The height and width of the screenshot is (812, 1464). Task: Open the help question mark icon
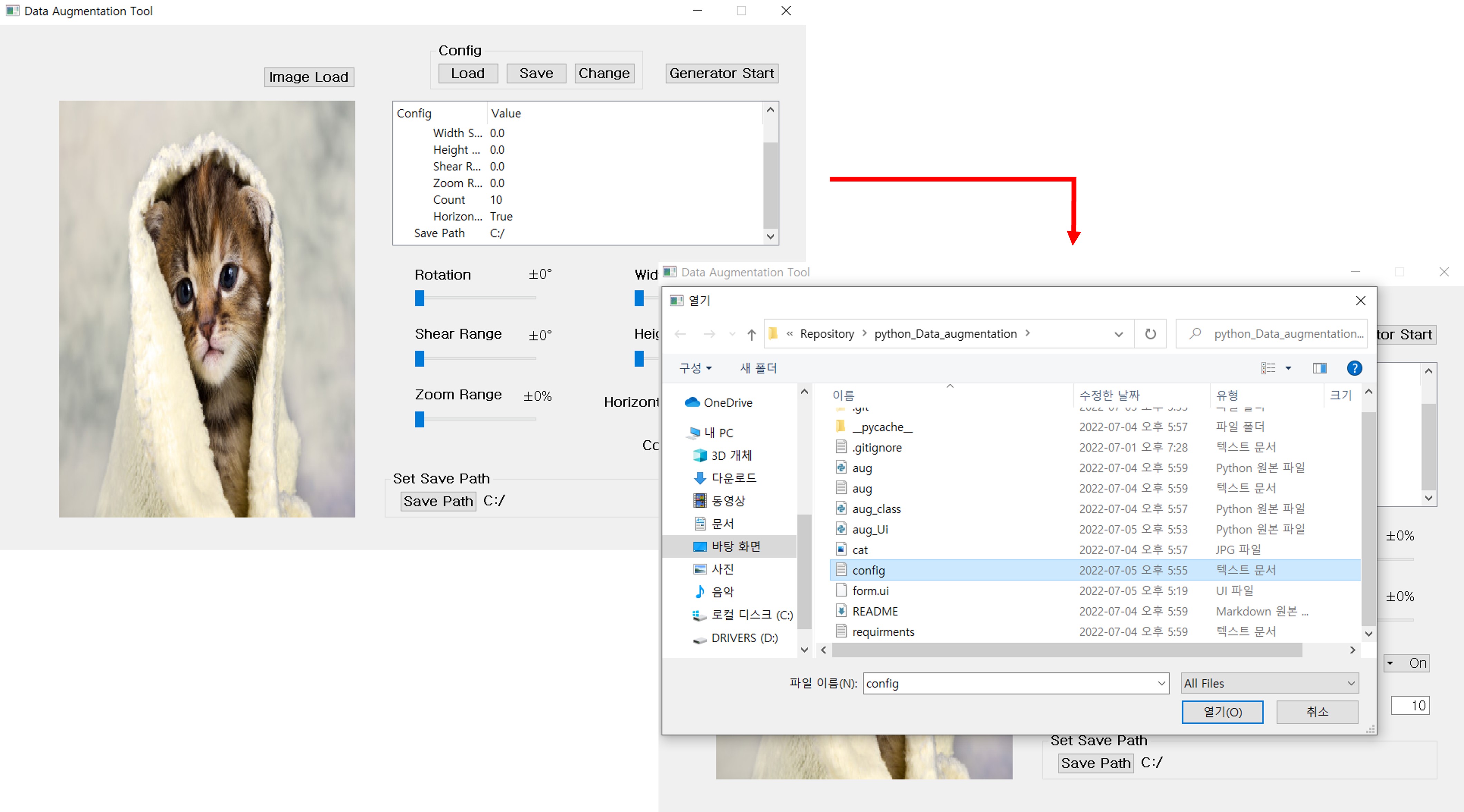(x=1354, y=368)
